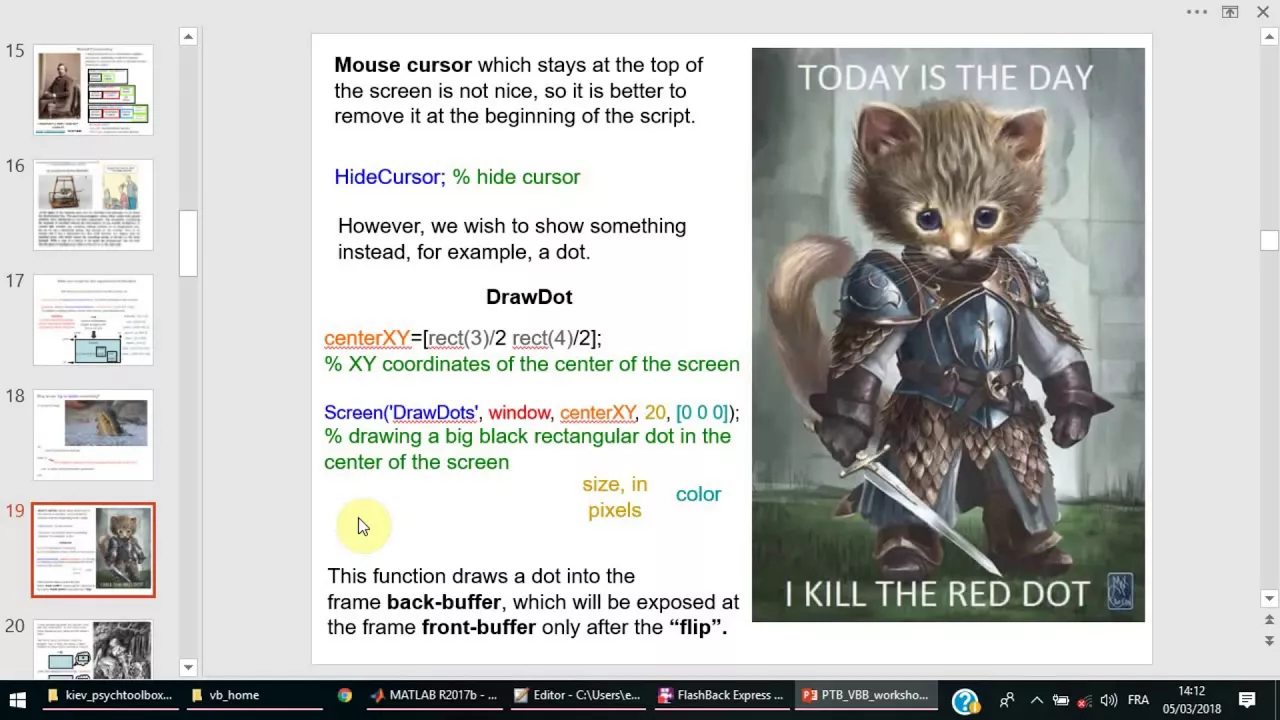
Task: Show hidden system tray icons chevron
Action: pos(1036,699)
